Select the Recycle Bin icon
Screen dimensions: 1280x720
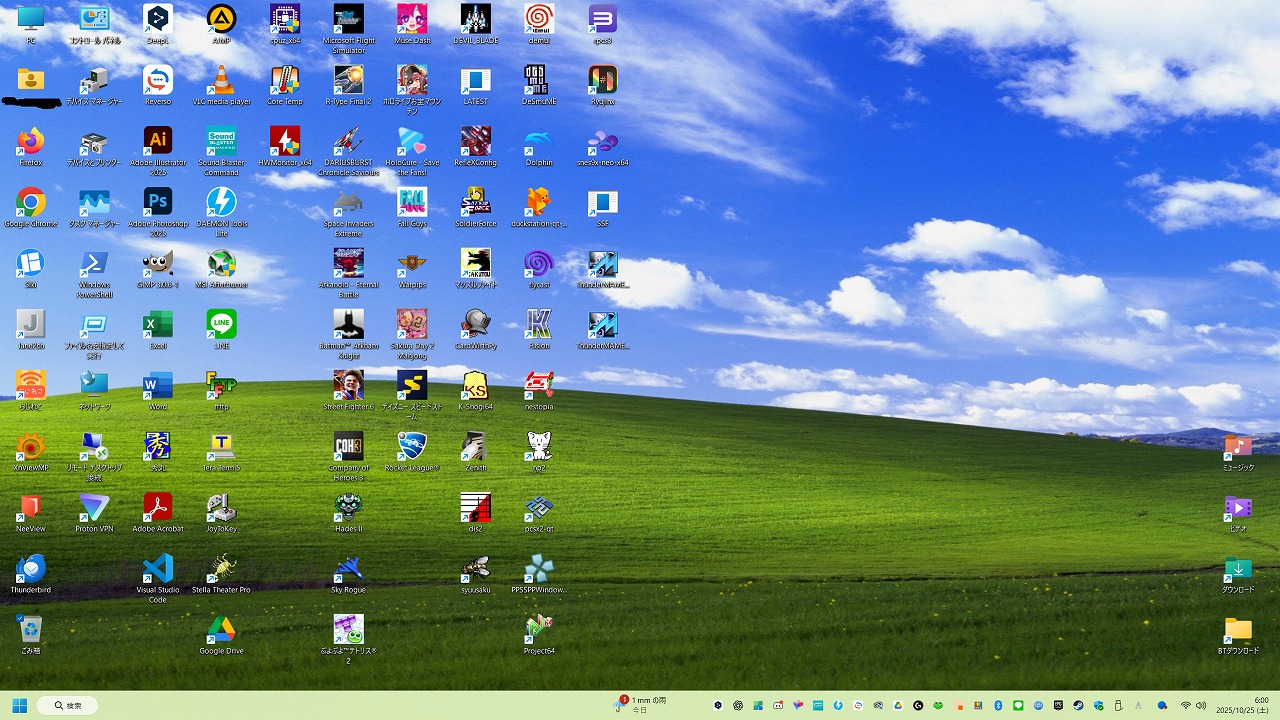pyautogui.click(x=30, y=630)
